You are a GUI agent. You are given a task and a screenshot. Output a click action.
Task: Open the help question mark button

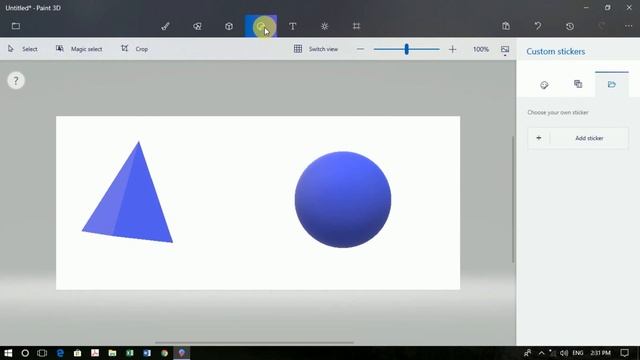click(16, 80)
